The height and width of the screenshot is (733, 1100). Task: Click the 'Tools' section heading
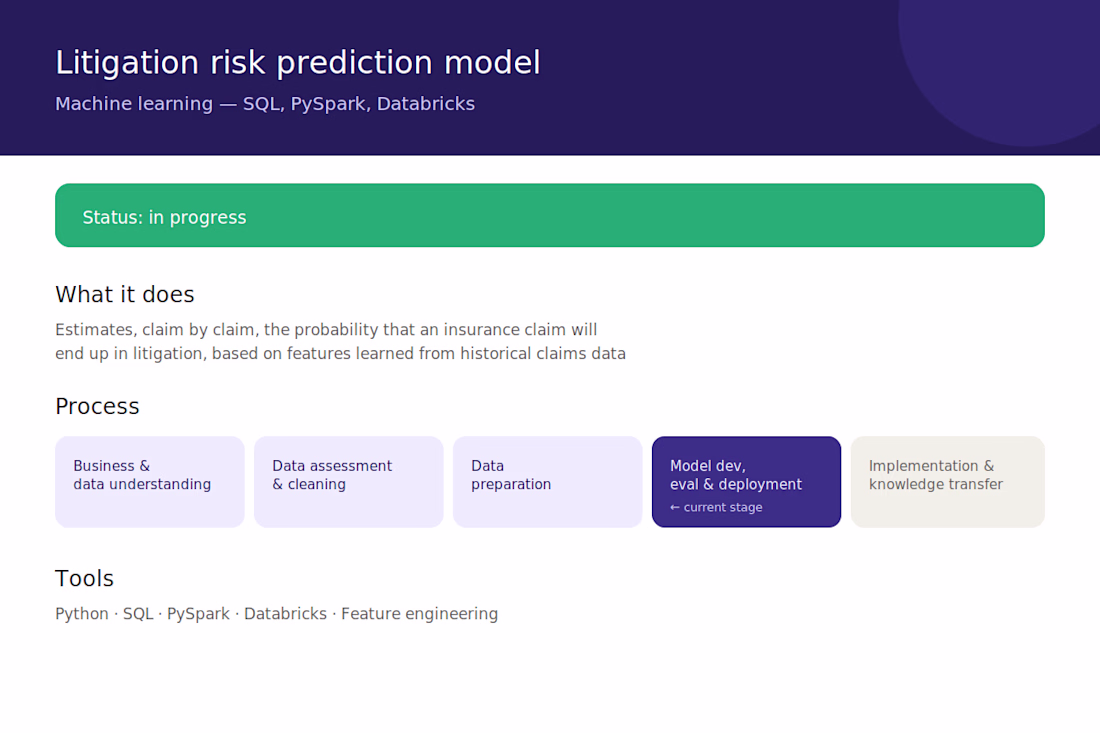click(x=84, y=579)
